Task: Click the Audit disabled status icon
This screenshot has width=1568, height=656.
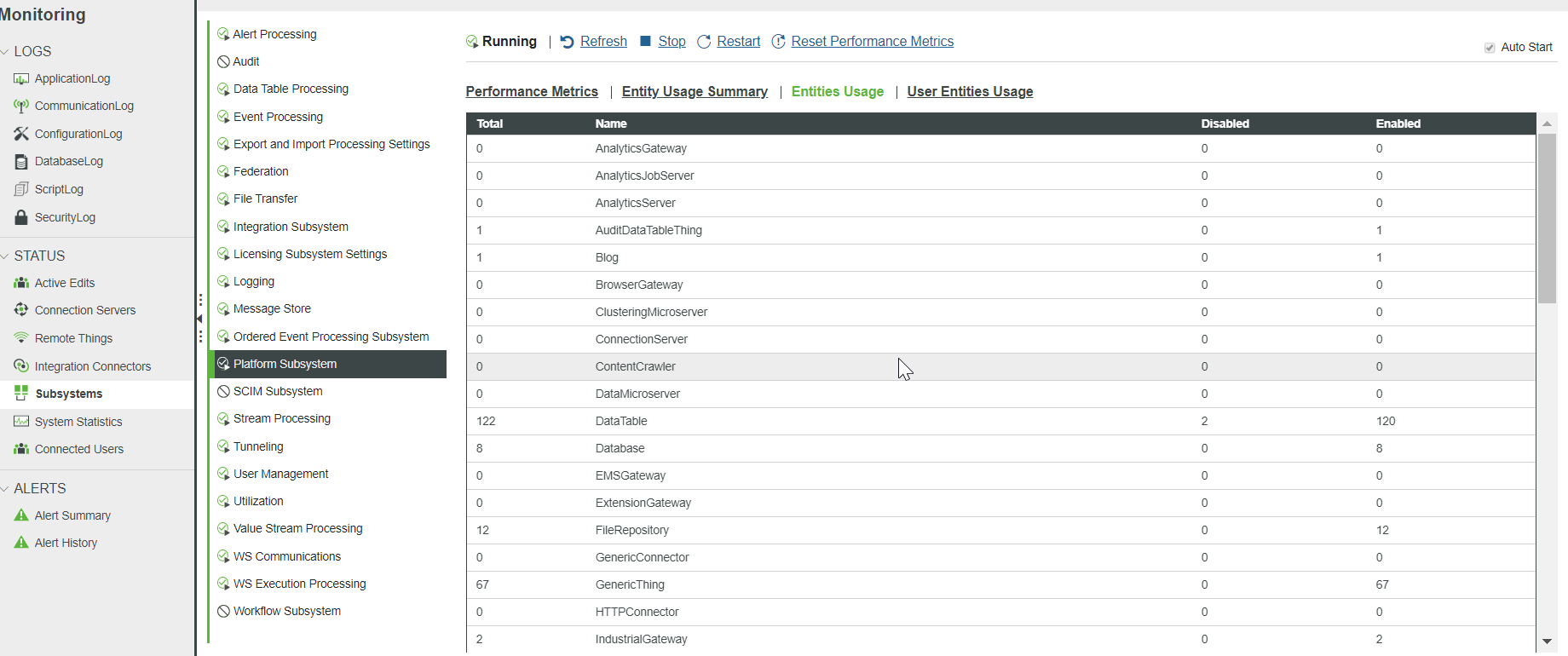Action: (x=223, y=61)
